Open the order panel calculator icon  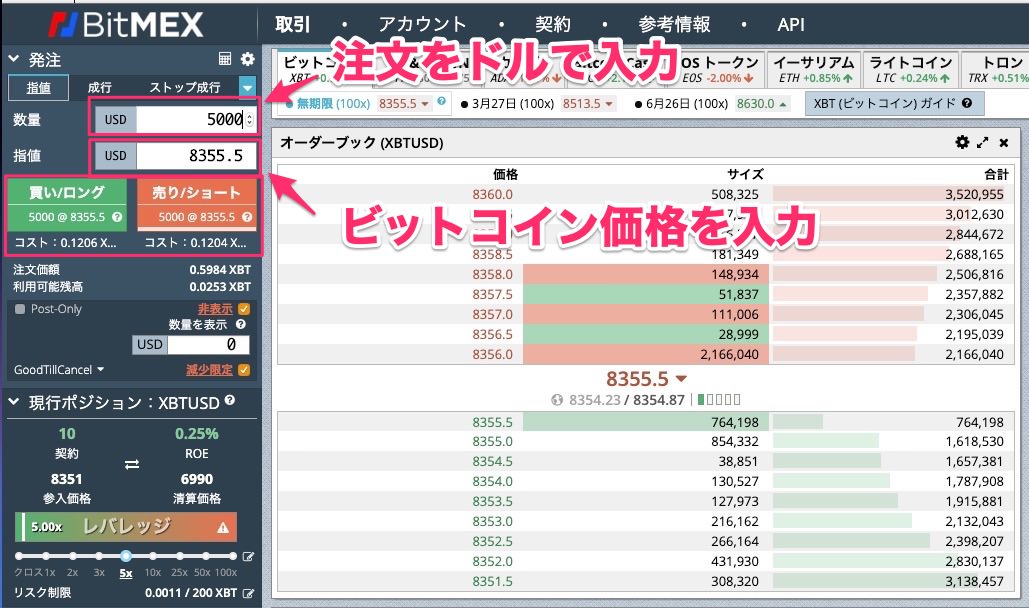pos(225,60)
